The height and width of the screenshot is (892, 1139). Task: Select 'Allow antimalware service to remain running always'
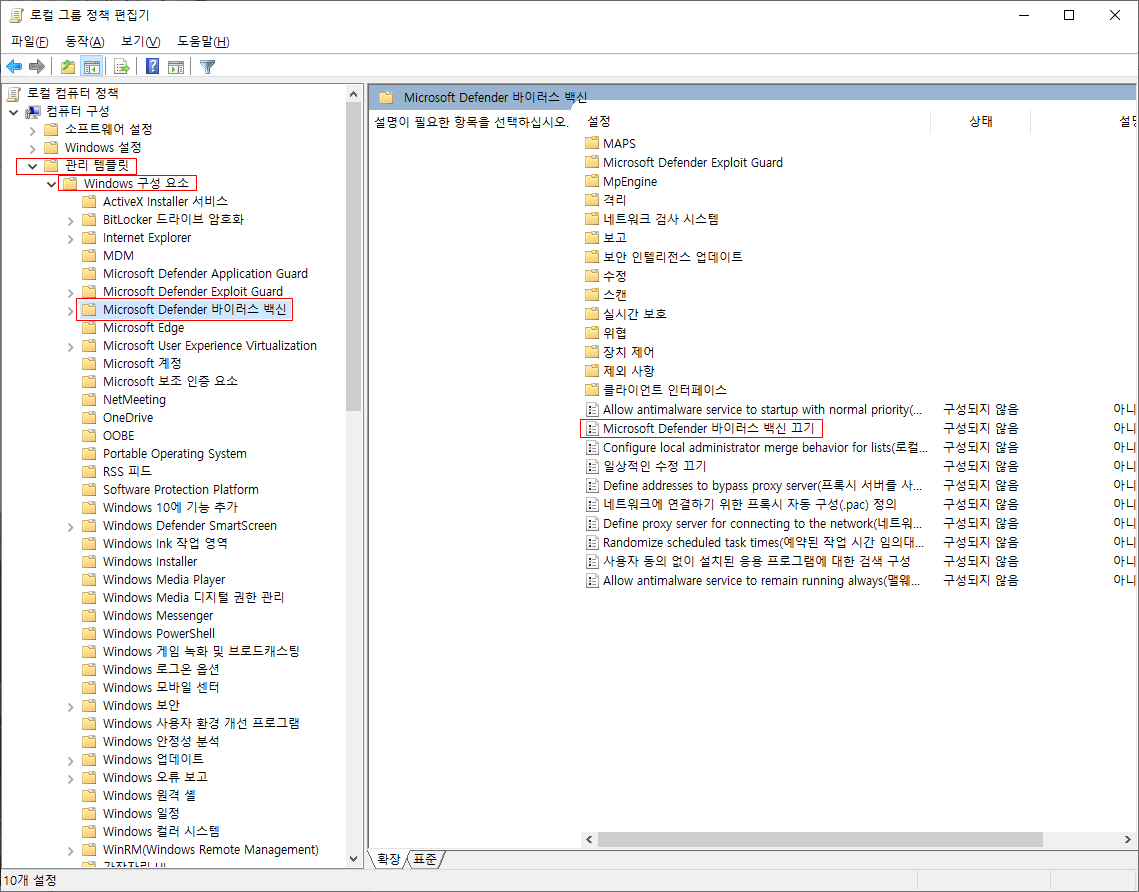761,580
